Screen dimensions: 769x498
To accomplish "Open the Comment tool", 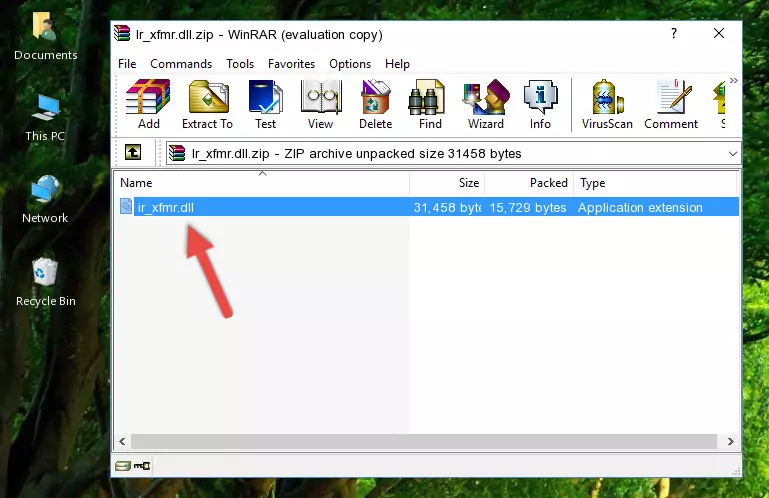I will (x=671, y=104).
